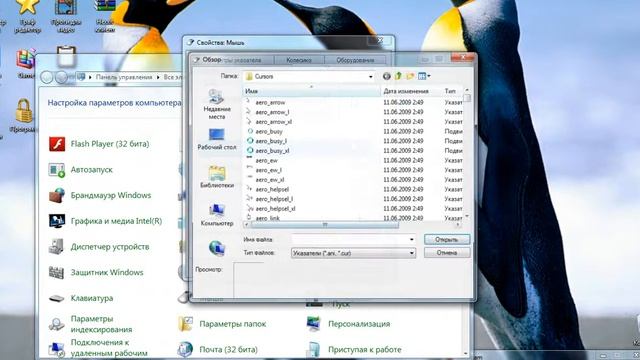This screenshot has width=640, height=360.
Task: Go to Рабочий стол in Browse sidebar
Action: pyautogui.click(x=216, y=139)
